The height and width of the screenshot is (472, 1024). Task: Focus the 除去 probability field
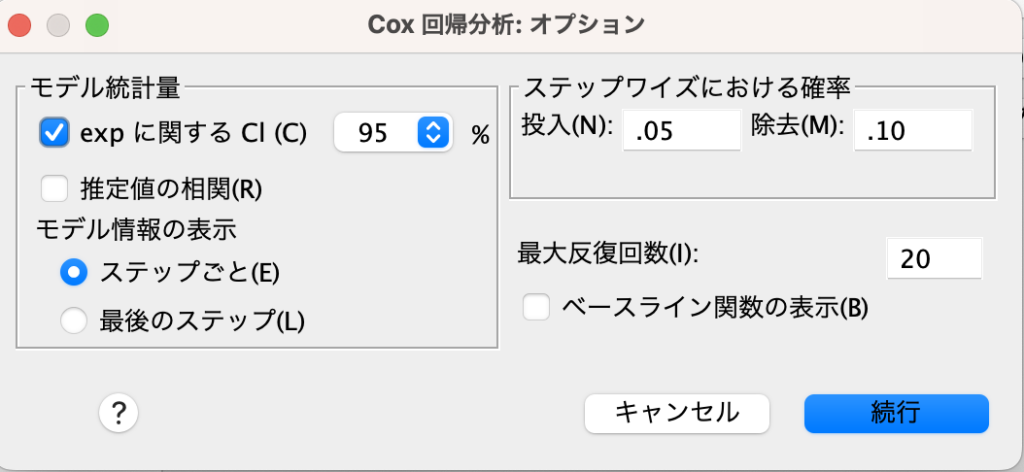tap(913, 131)
